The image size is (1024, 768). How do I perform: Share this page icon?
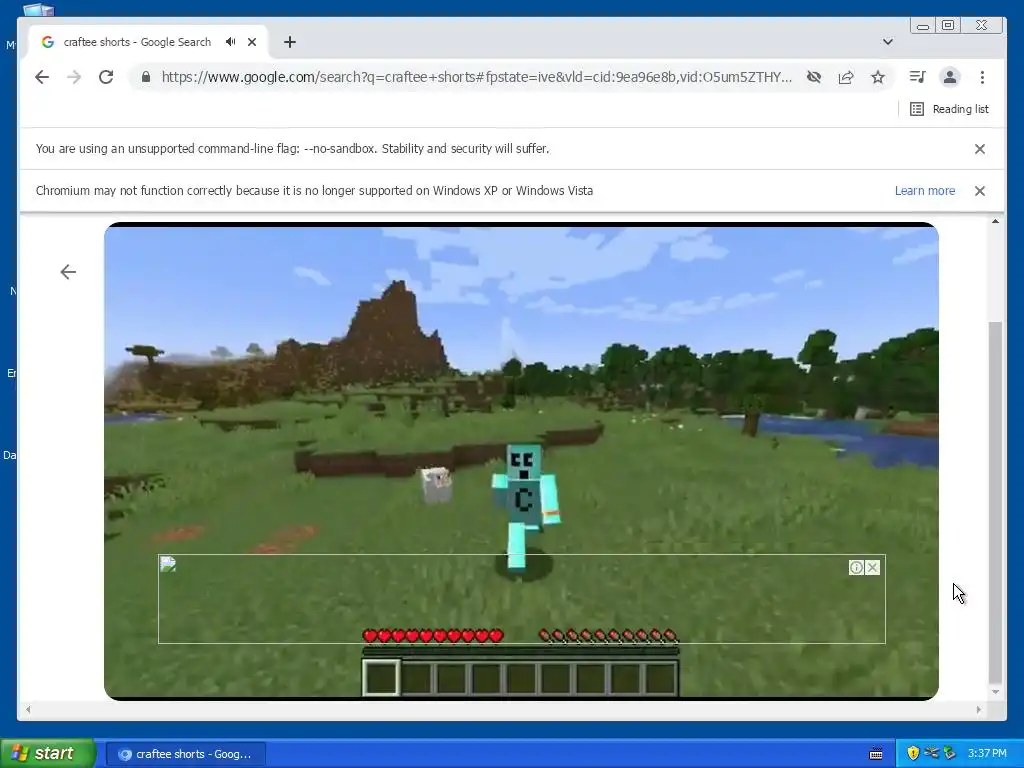[846, 77]
